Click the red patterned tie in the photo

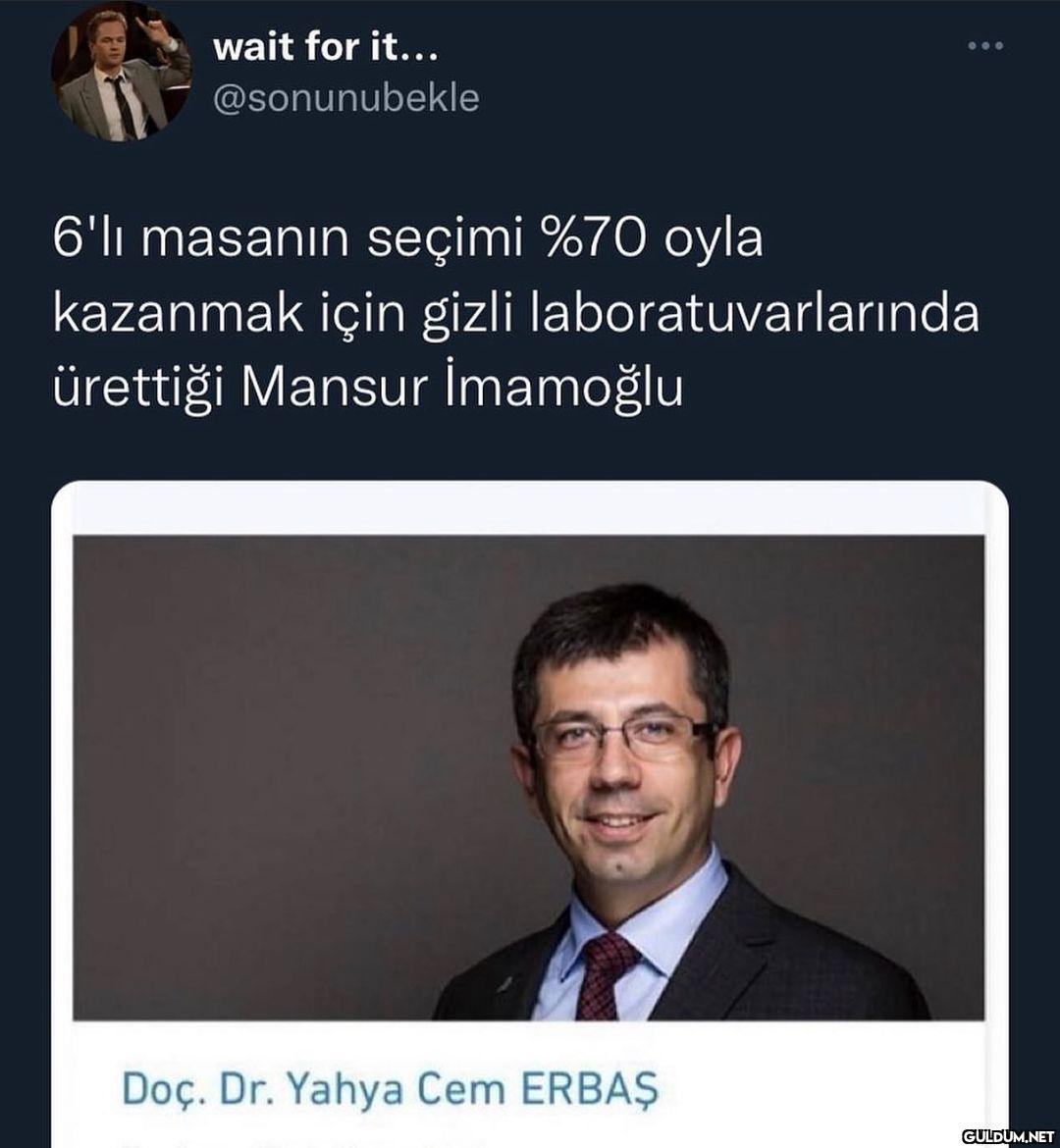pos(606,976)
